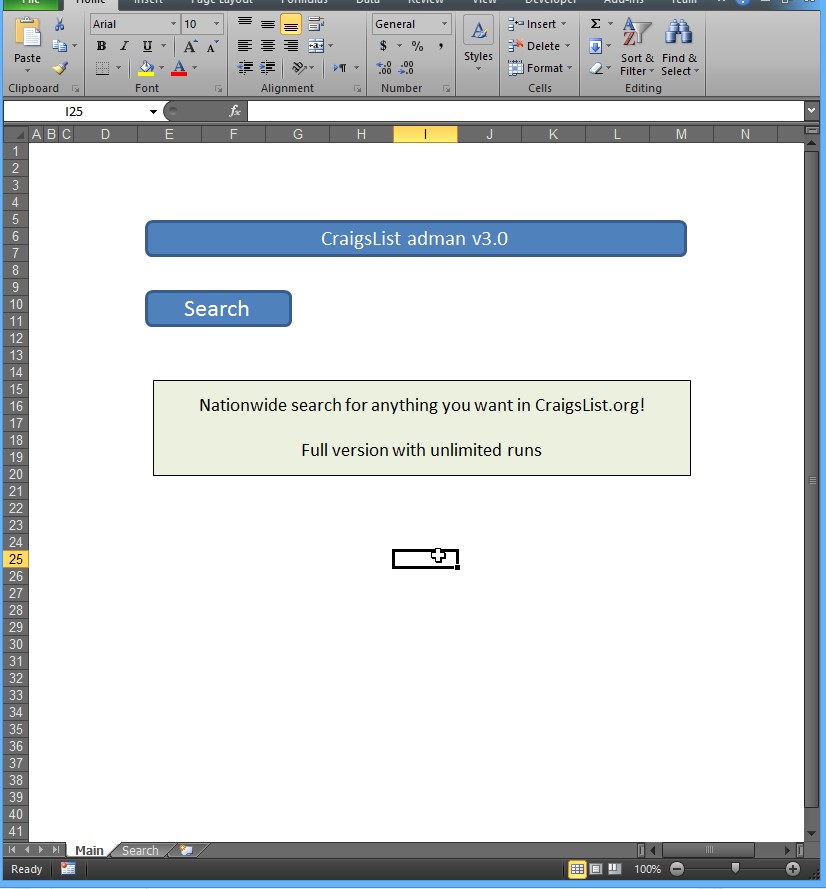Apply the yellow Fill Color bucket
This screenshot has width=826, height=889.
[x=146, y=68]
